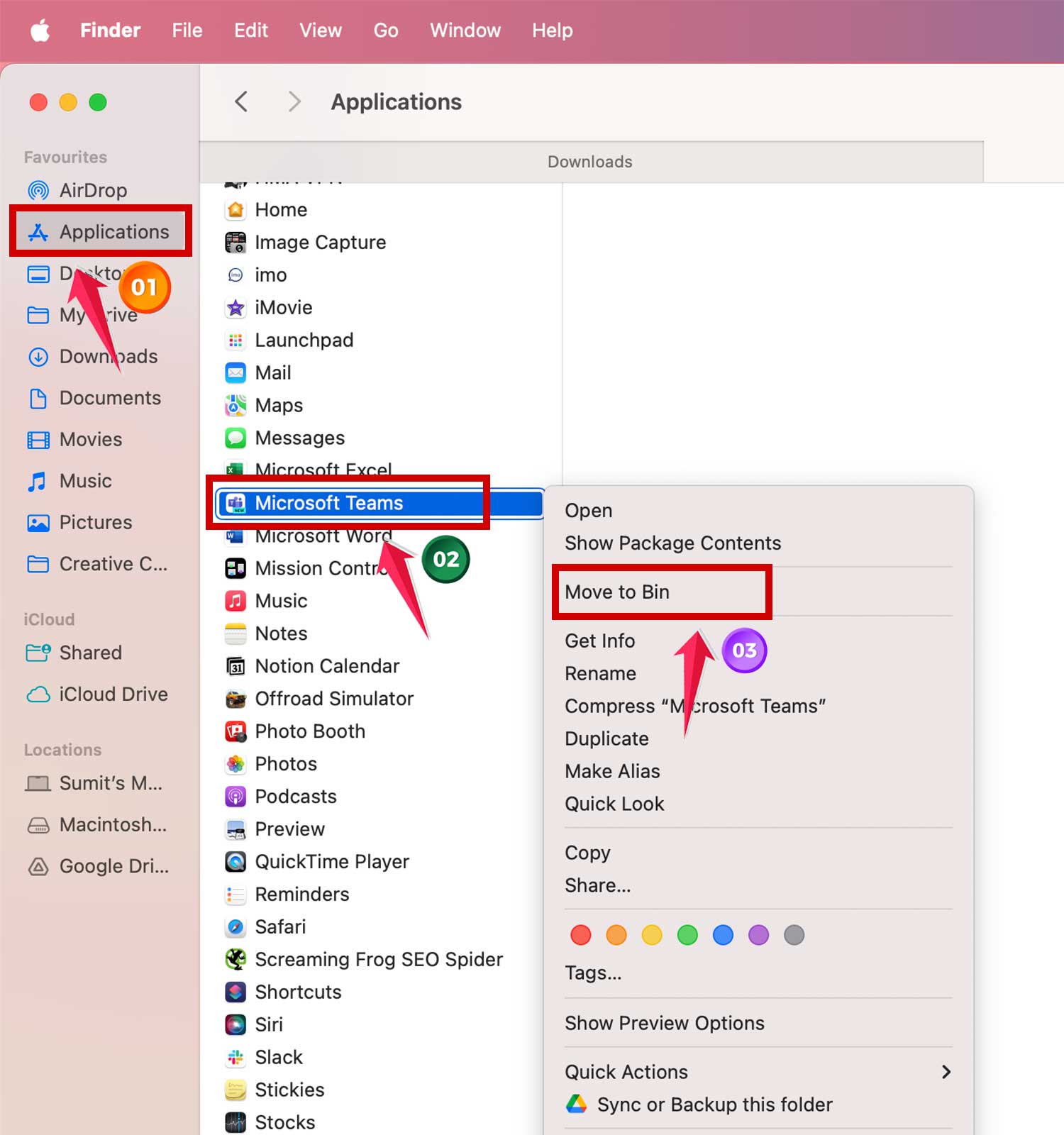Open the Window menu
This screenshot has height=1135, width=1064.
(465, 31)
